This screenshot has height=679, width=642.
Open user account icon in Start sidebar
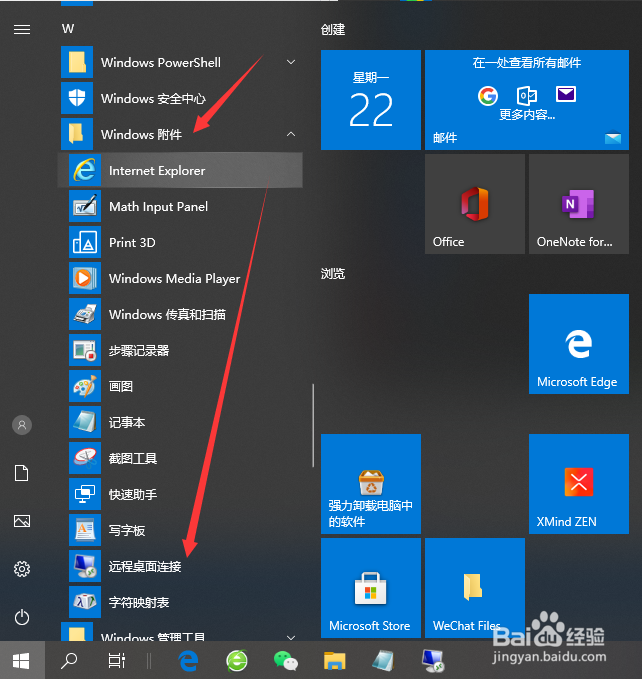coord(22,425)
